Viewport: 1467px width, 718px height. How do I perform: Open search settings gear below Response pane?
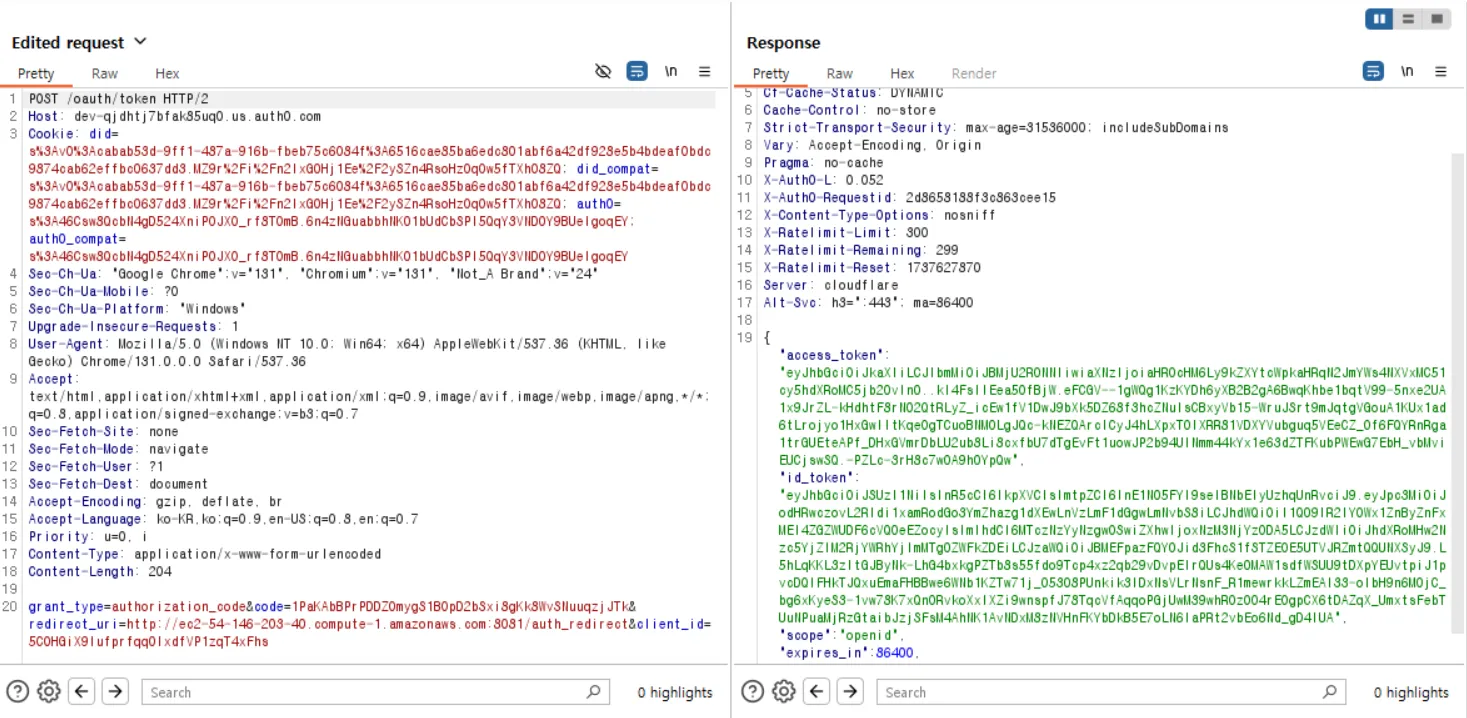[x=784, y=691]
